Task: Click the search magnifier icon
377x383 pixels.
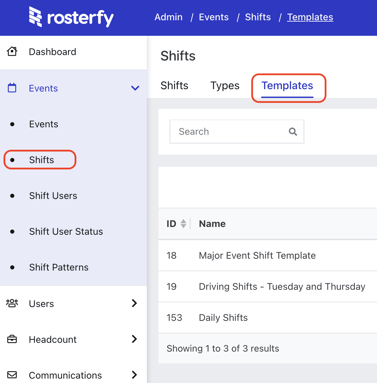Action: (x=293, y=132)
